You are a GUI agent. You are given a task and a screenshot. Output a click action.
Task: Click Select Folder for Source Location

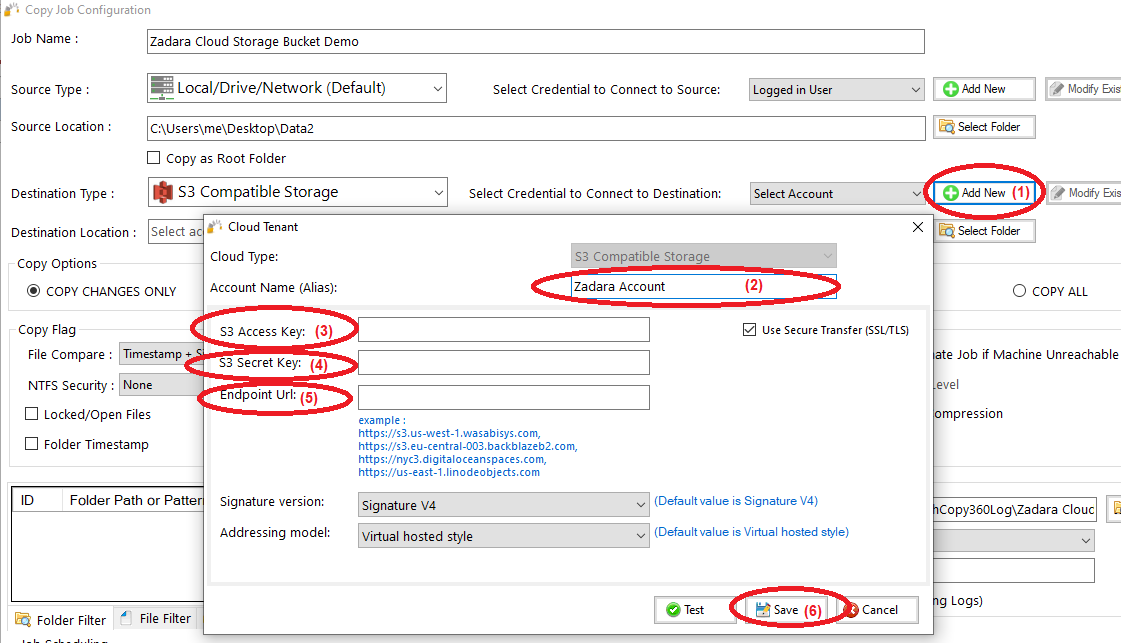984,127
